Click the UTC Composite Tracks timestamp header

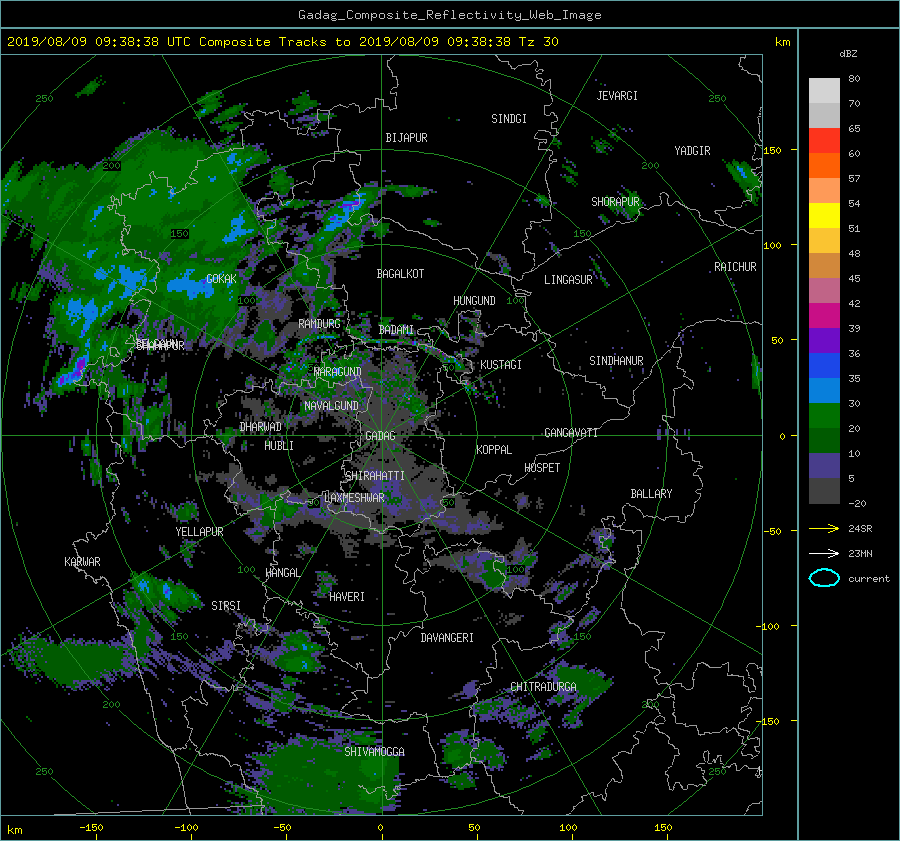(x=282, y=42)
